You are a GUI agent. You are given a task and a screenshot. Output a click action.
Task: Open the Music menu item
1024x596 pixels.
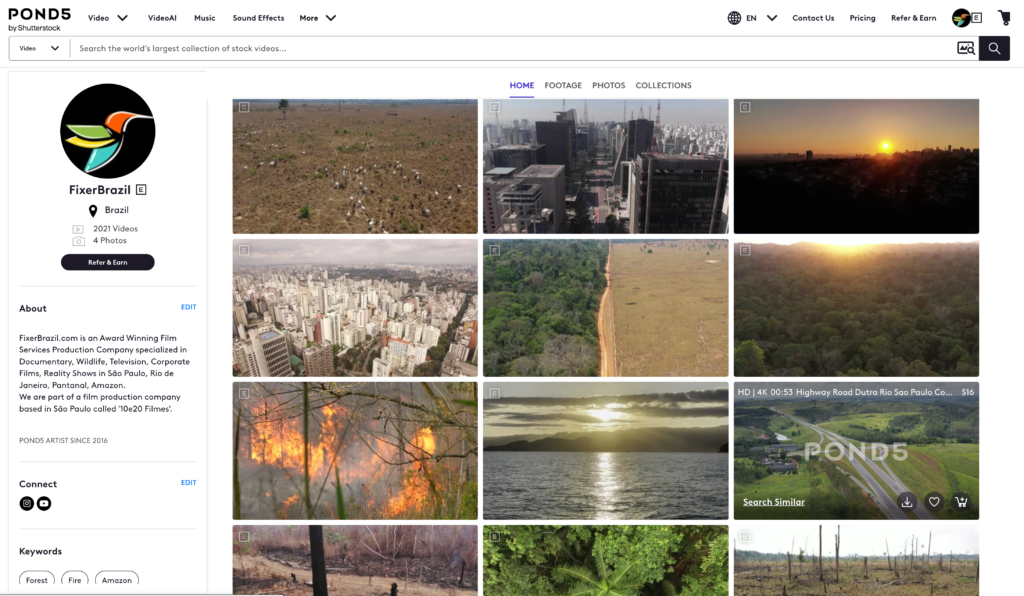click(x=204, y=18)
